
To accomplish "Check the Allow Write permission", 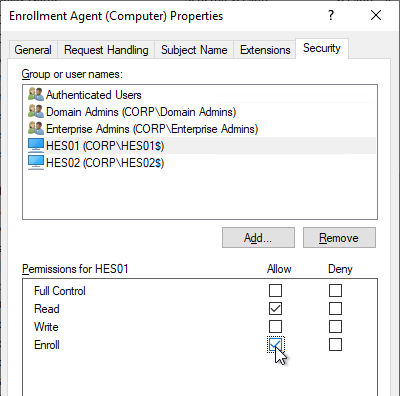I will click(x=275, y=327).
